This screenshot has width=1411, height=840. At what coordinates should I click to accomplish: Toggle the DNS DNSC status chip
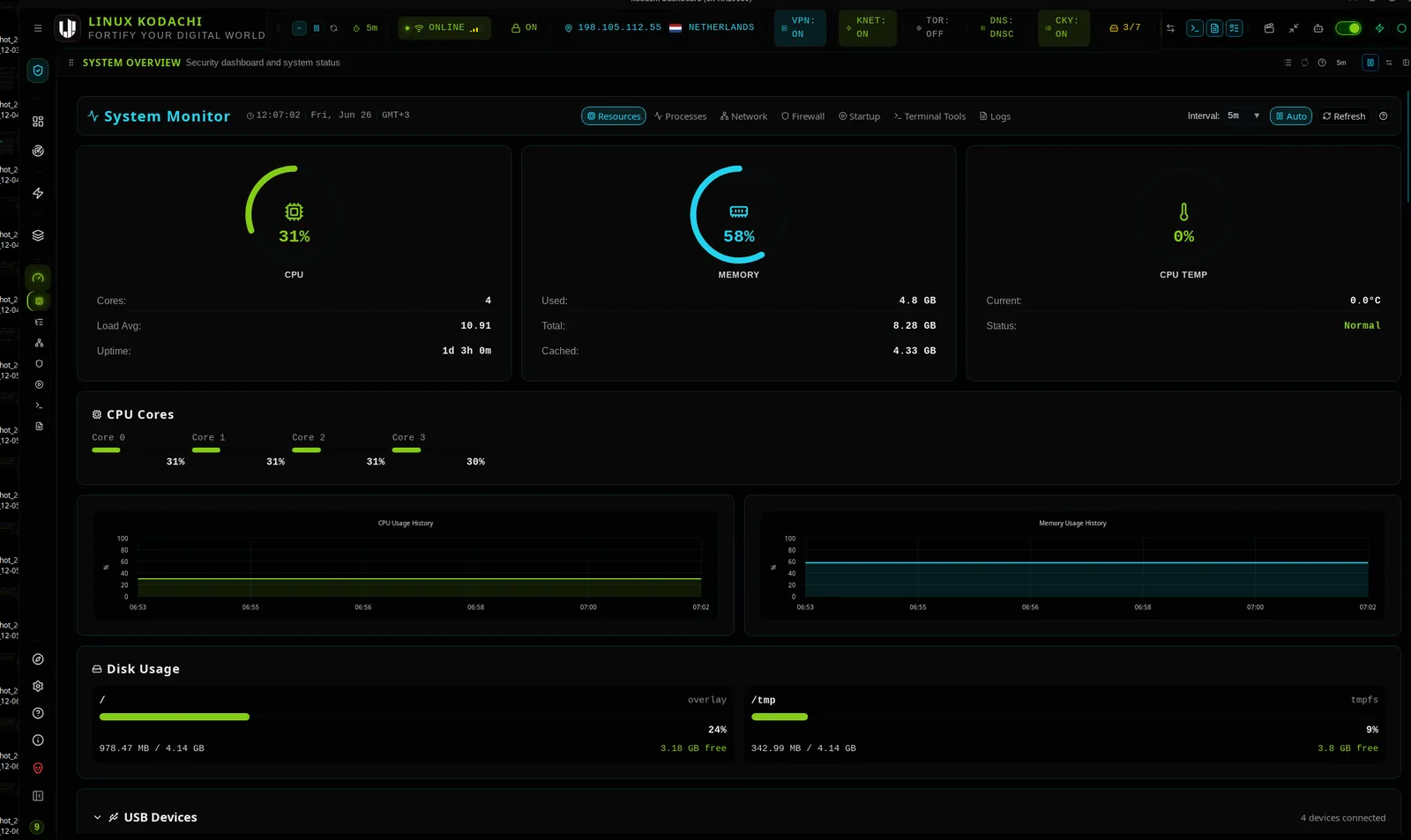pos(998,28)
